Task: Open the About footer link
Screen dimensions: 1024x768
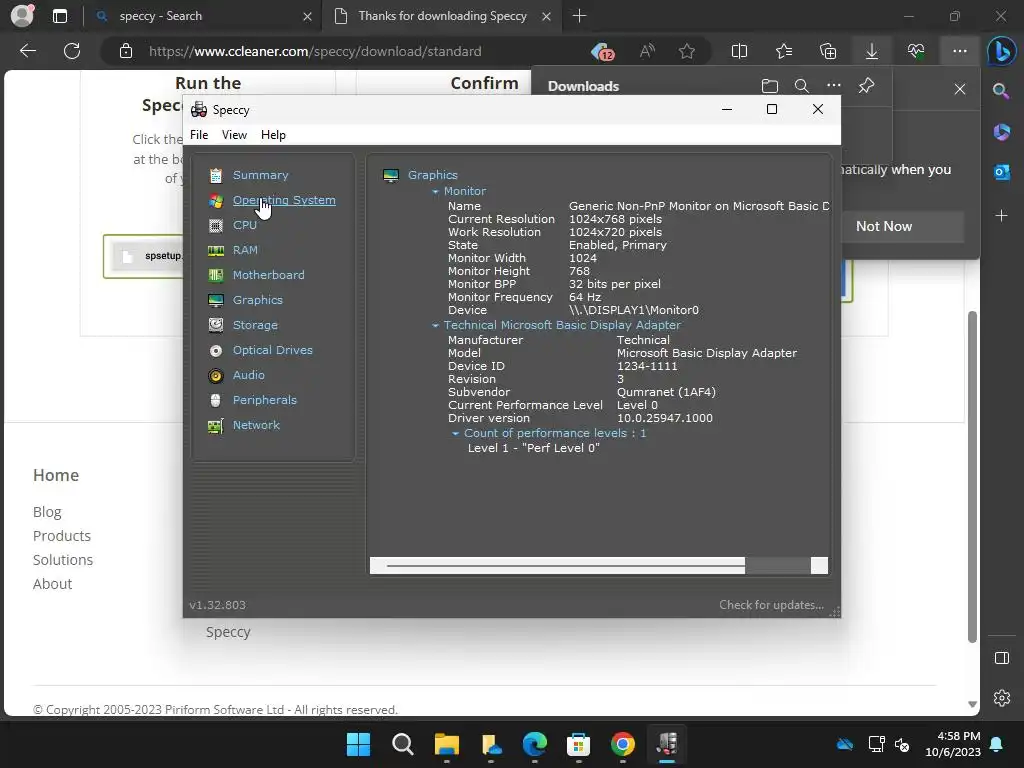Action: pyautogui.click(x=52, y=584)
